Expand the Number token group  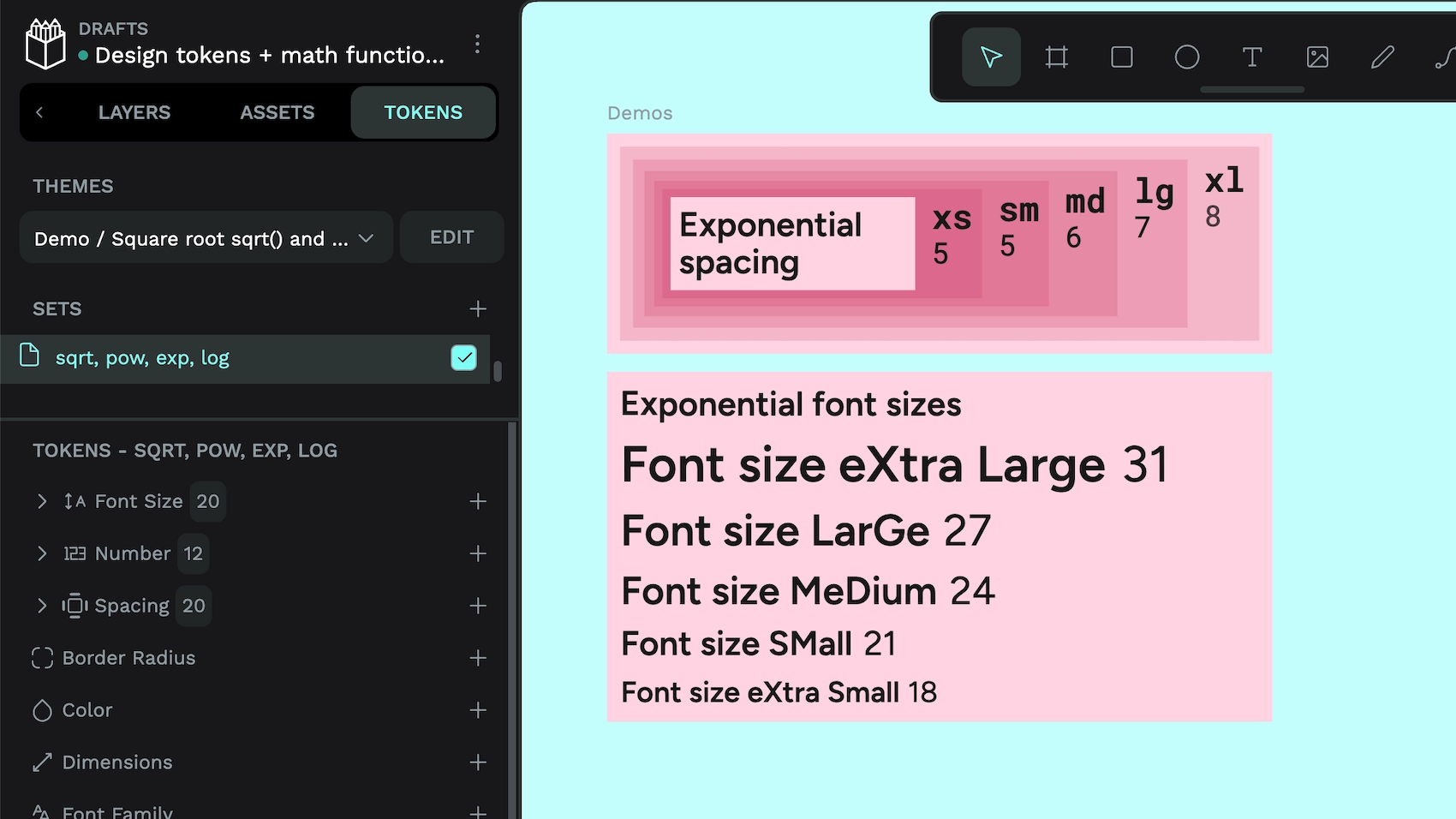[42, 553]
